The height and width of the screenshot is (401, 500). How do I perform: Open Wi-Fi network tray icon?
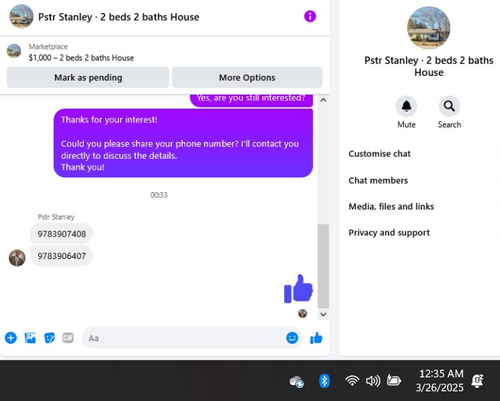352,381
